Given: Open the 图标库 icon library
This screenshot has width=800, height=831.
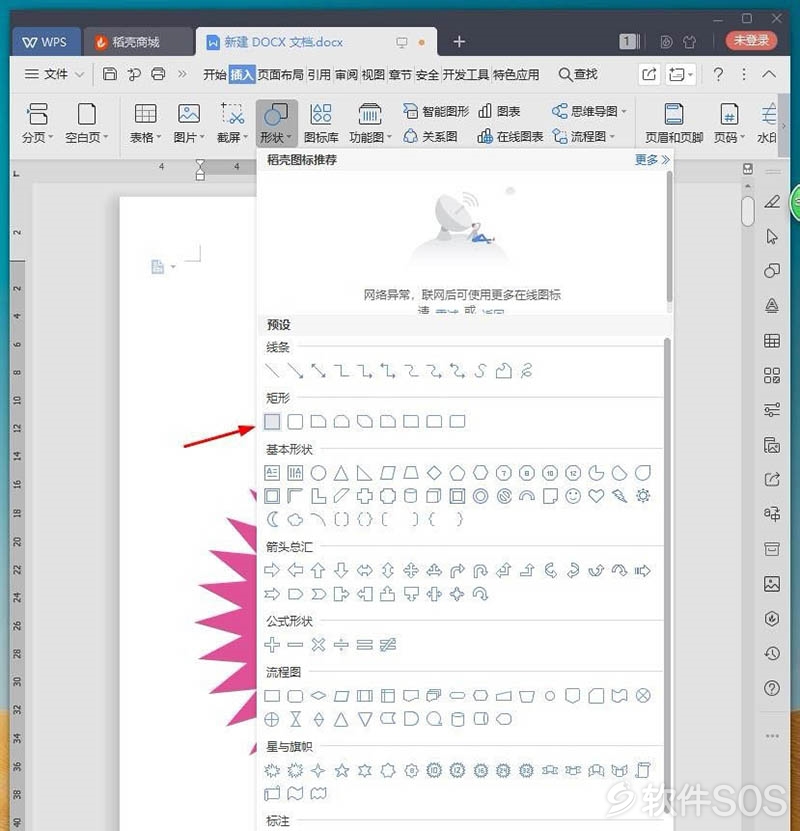Looking at the screenshot, I should [321, 123].
